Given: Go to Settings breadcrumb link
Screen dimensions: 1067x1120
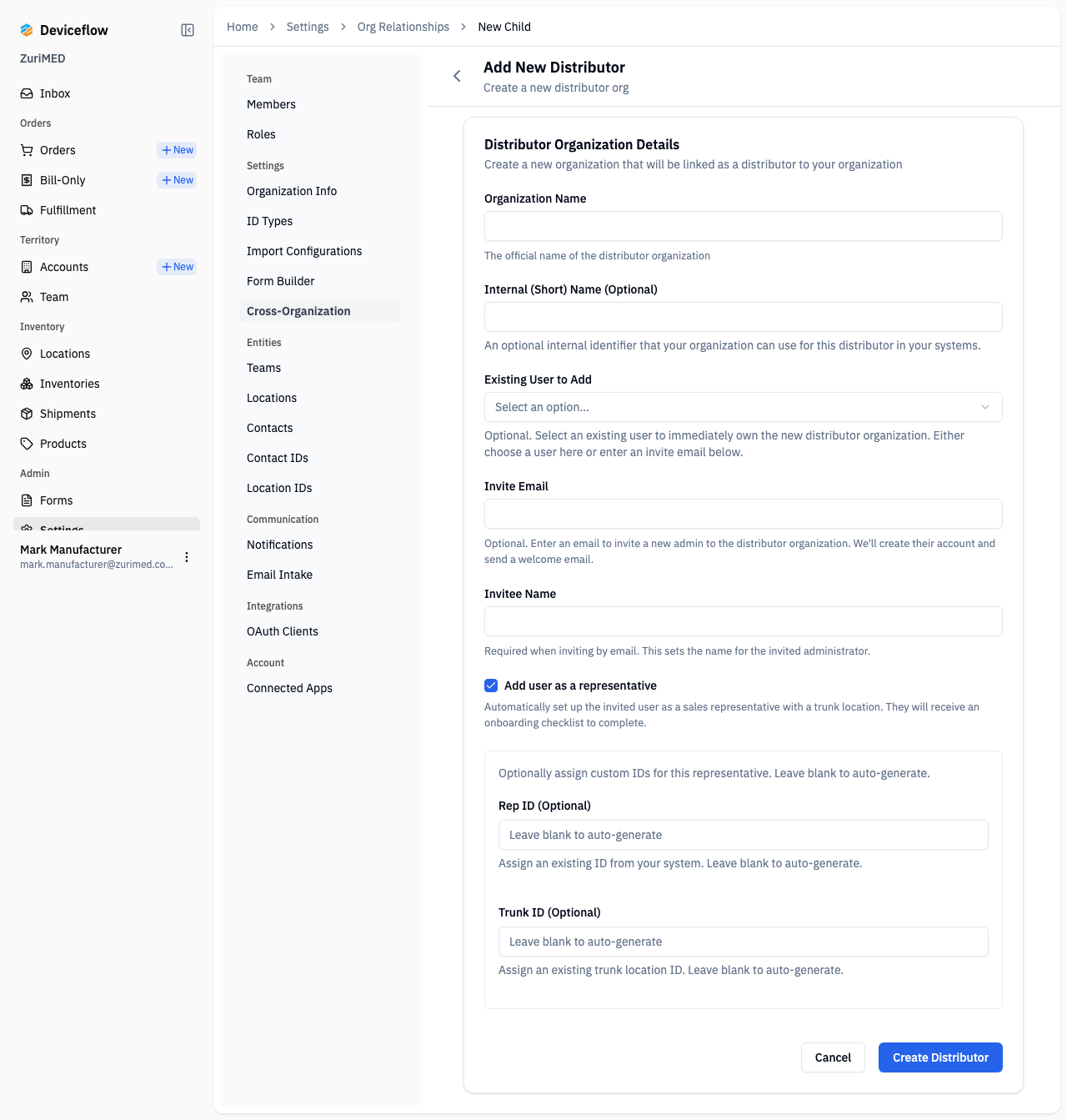Looking at the screenshot, I should coord(308,27).
